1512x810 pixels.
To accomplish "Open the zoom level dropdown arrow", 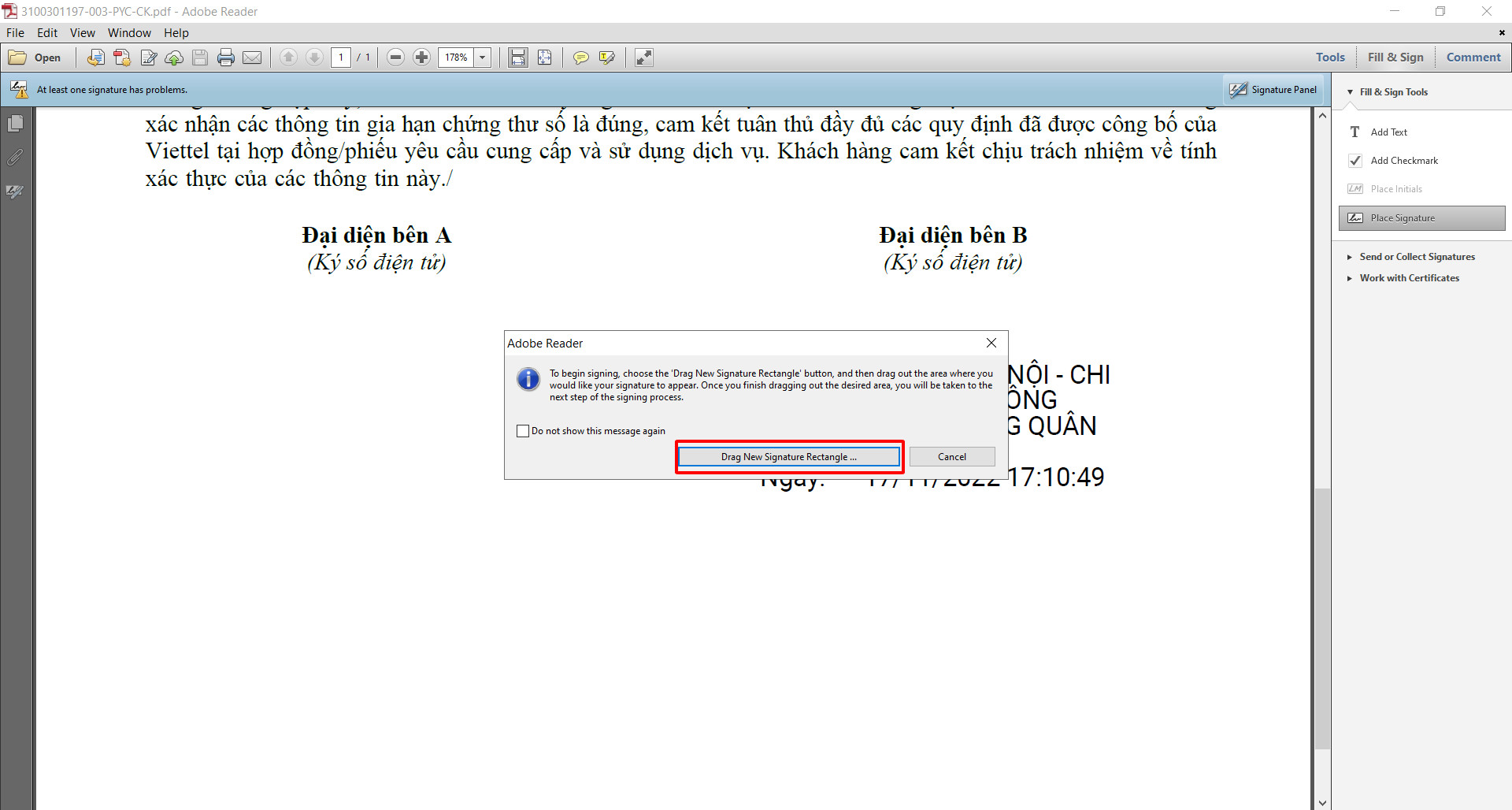I will (483, 58).
